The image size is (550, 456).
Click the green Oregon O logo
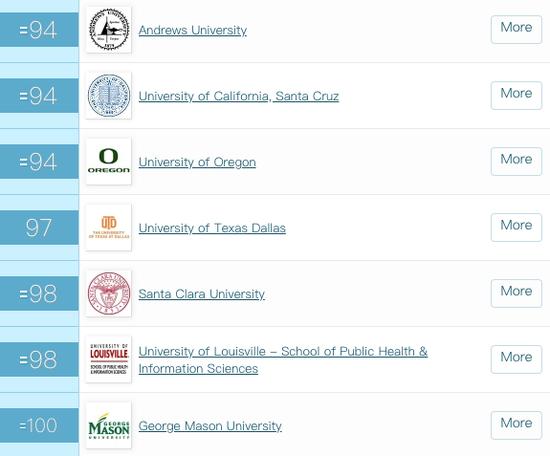click(x=109, y=161)
